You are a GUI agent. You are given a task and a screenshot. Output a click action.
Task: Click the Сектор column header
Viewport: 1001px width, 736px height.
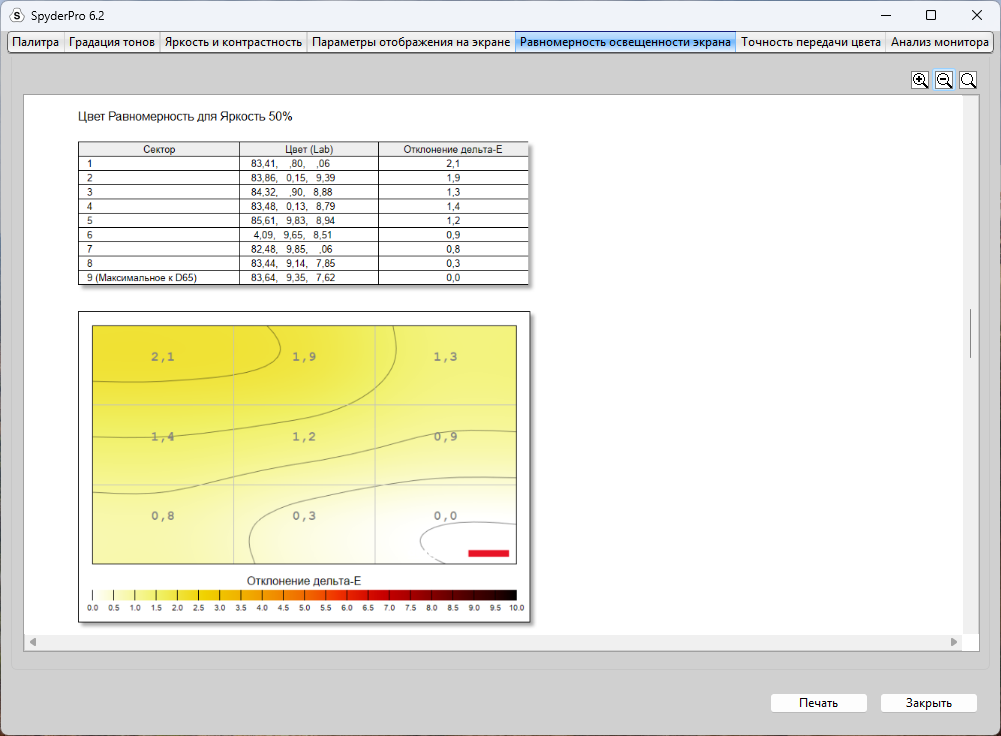[159, 149]
